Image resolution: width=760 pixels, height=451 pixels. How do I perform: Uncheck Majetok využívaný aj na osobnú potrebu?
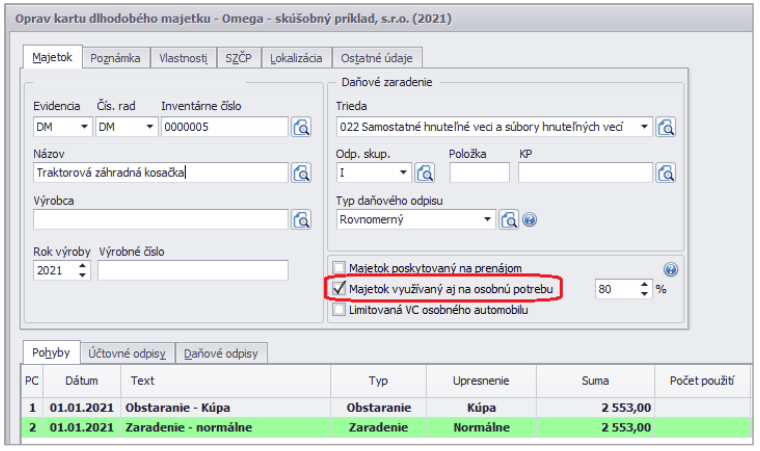tap(340, 289)
